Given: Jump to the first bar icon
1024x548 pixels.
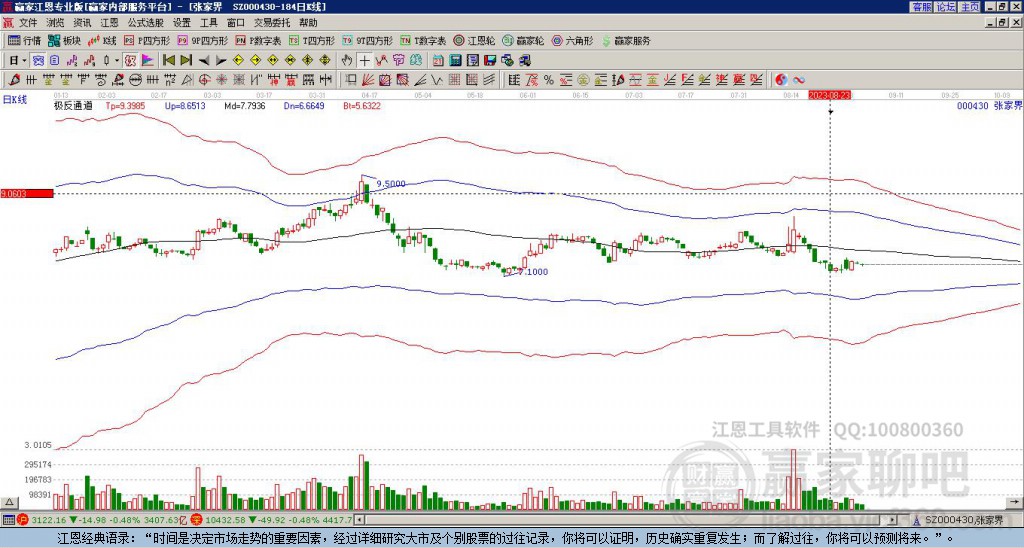Looking at the screenshot, I should 168,61.
